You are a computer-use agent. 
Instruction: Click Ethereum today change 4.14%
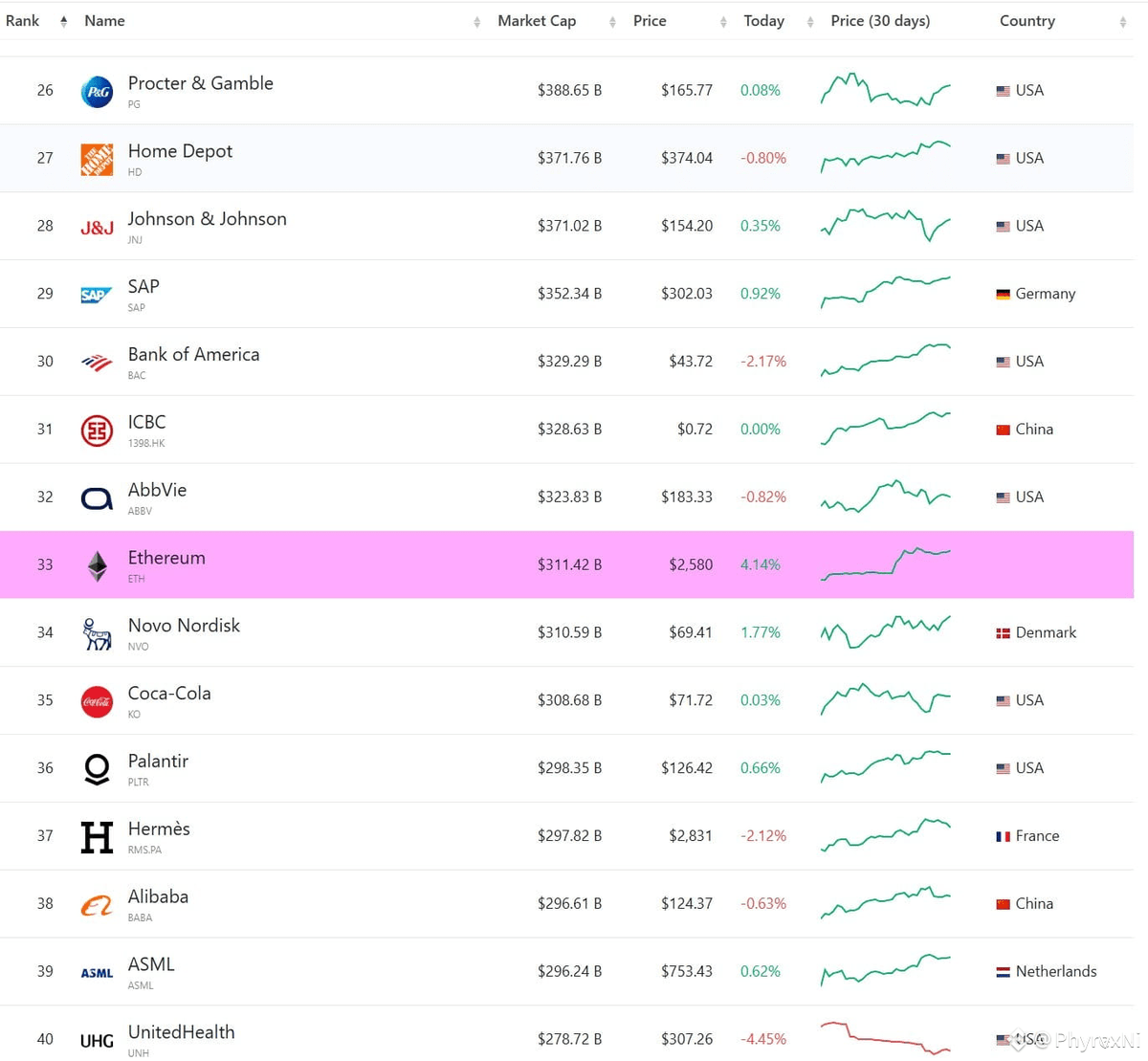coord(761,565)
